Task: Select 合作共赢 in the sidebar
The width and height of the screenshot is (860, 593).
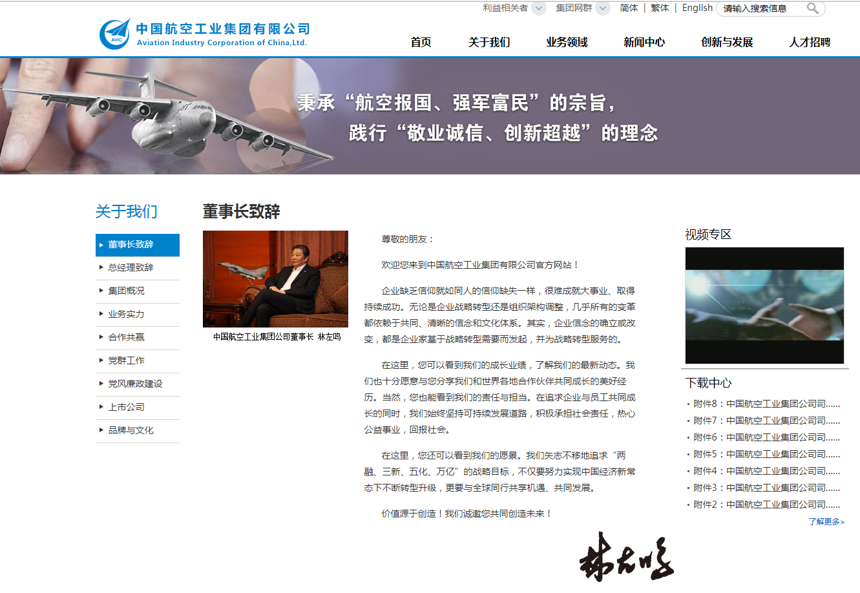Action: [138, 337]
